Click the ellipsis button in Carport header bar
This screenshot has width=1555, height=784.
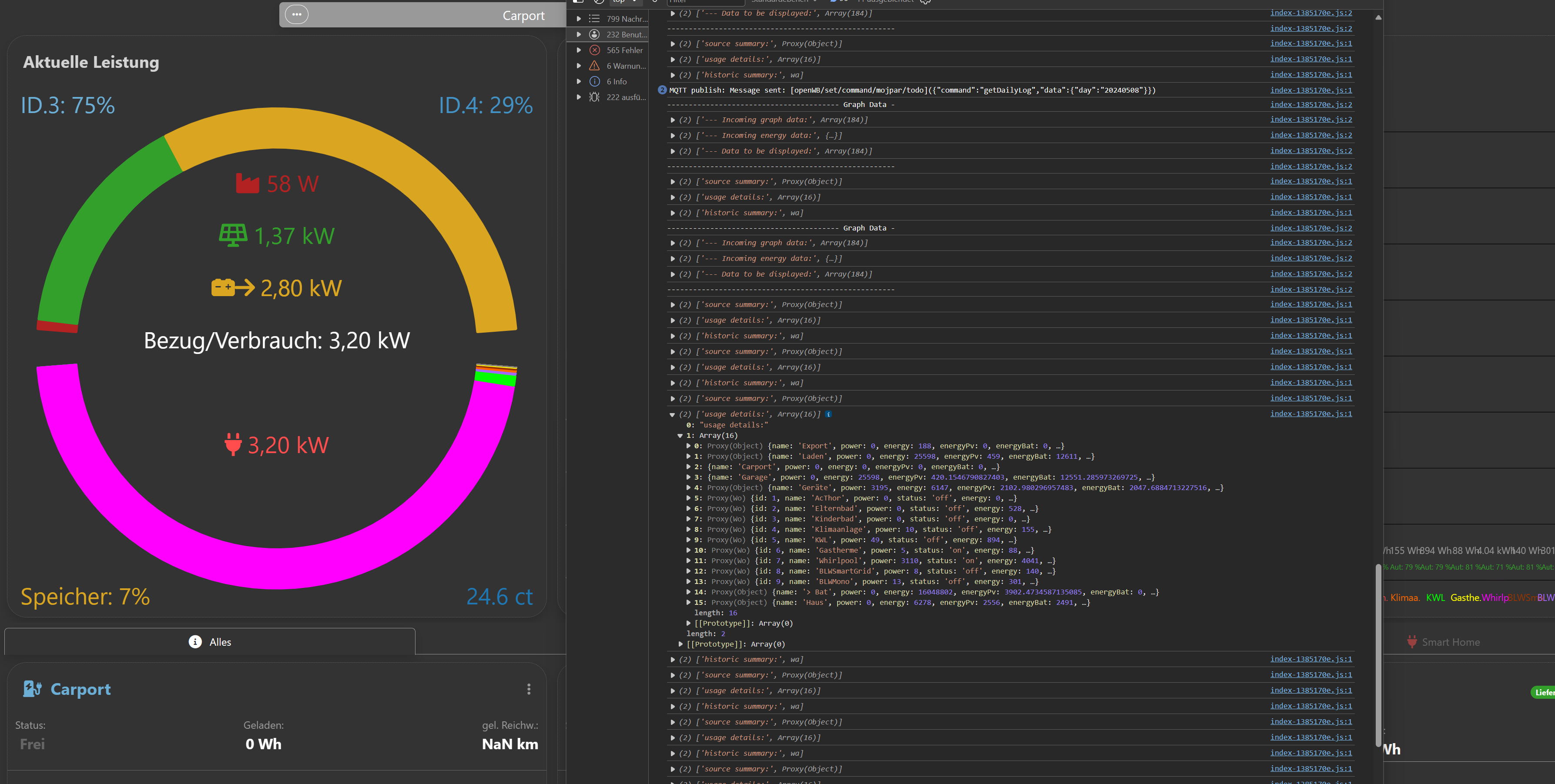[296, 14]
